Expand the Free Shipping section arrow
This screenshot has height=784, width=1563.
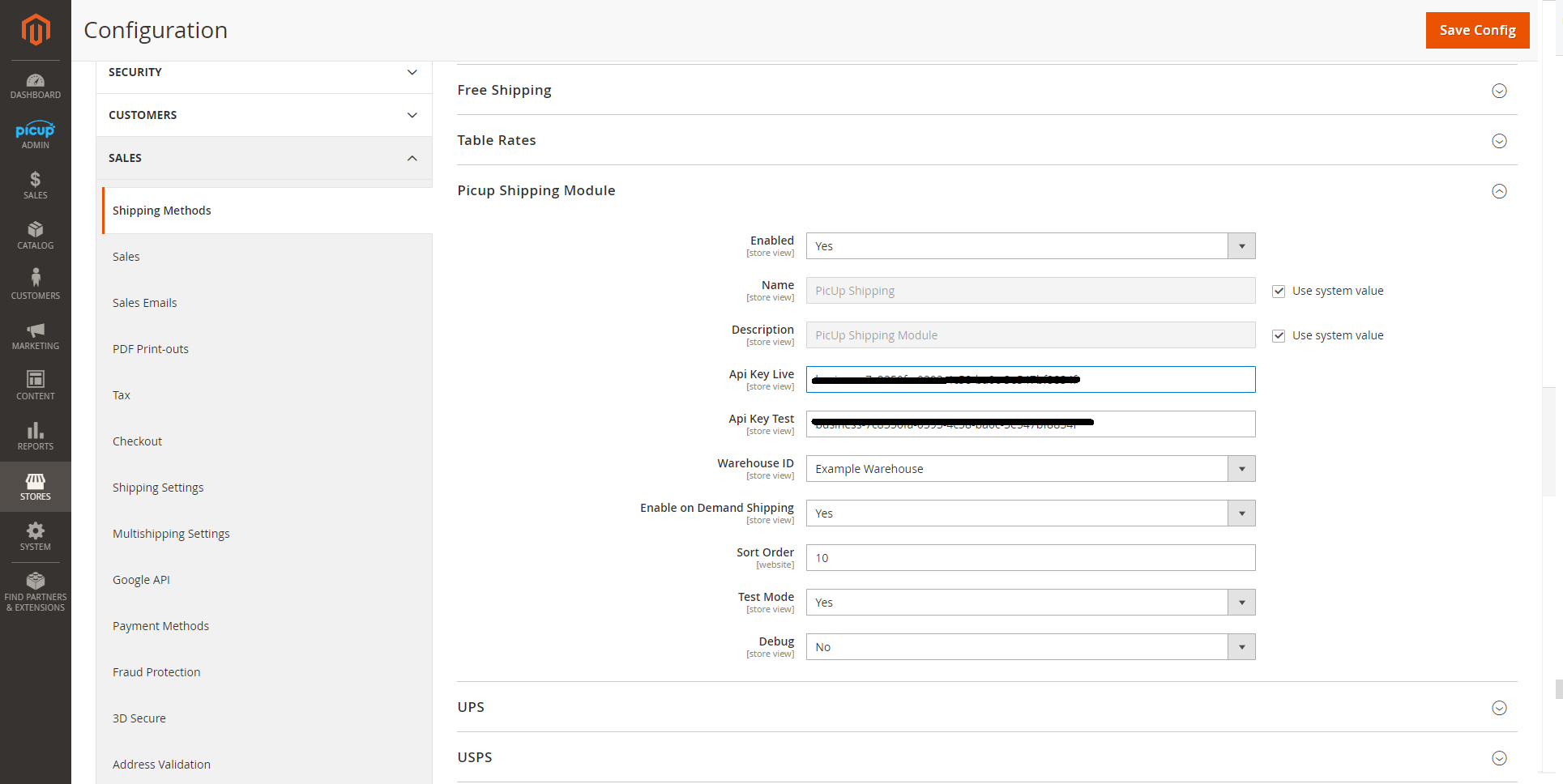pyautogui.click(x=1499, y=91)
